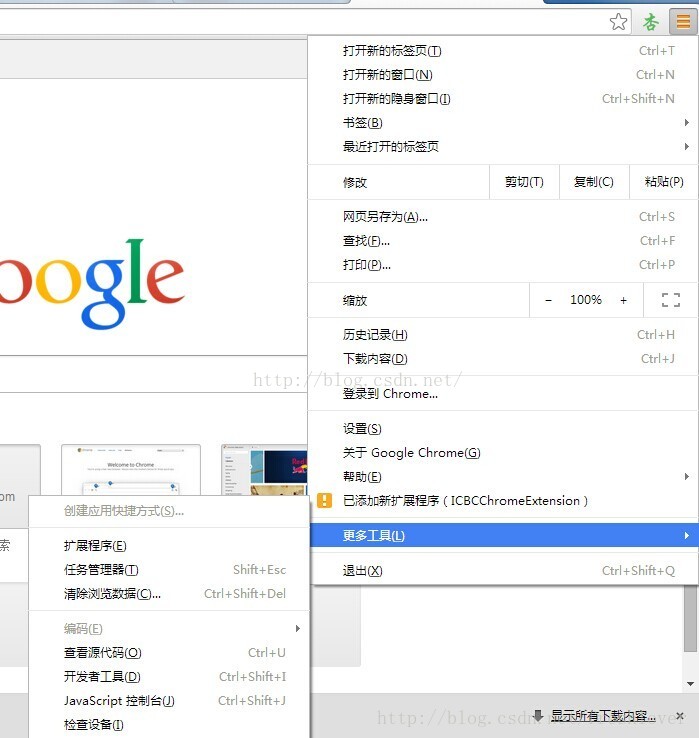The width and height of the screenshot is (699, 738).
Task: Expand the 书签(B) submenu arrow
Action: tap(687, 122)
